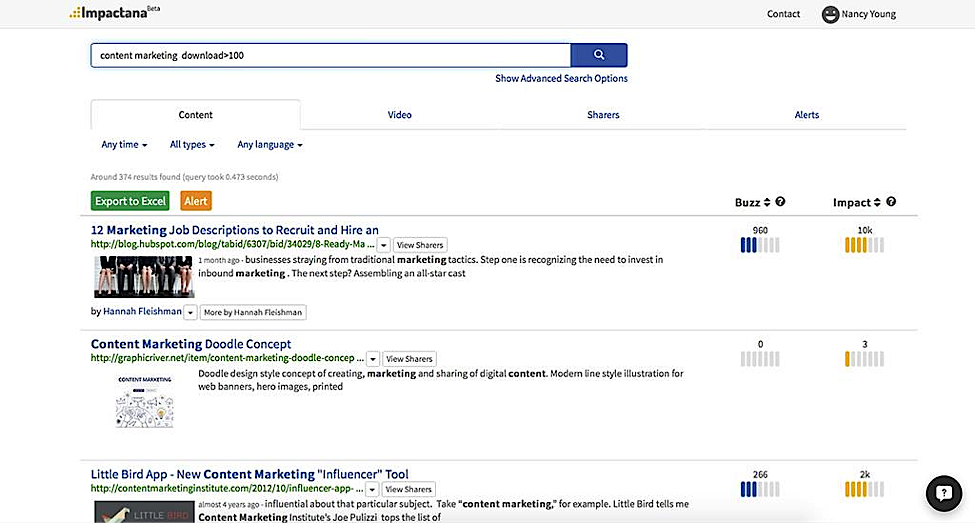Open the graphicriver.net URL link

(227, 358)
